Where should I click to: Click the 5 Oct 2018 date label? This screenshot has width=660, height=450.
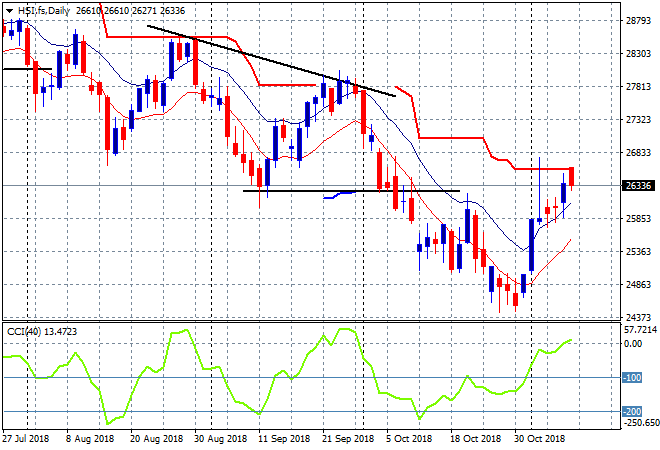[409, 439]
